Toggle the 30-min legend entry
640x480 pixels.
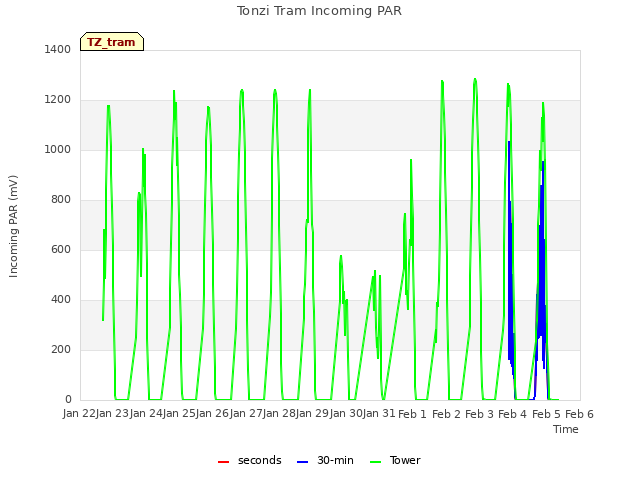coord(325,460)
